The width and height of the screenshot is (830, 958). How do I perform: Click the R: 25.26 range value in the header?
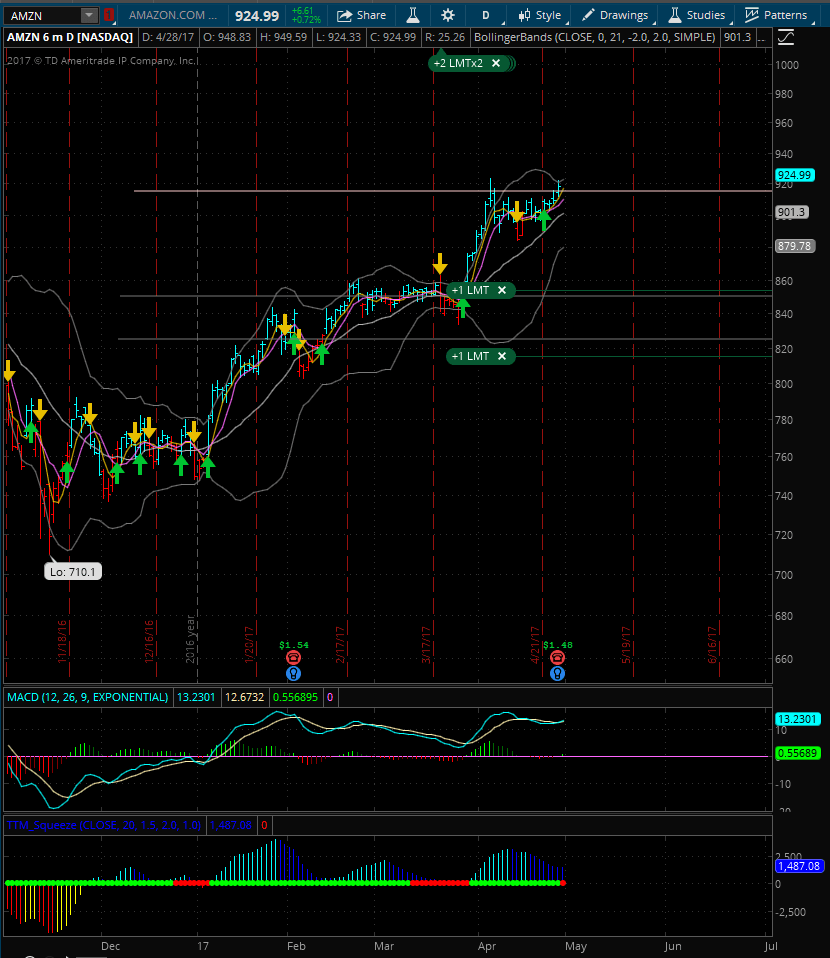click(x=445, y=37)
